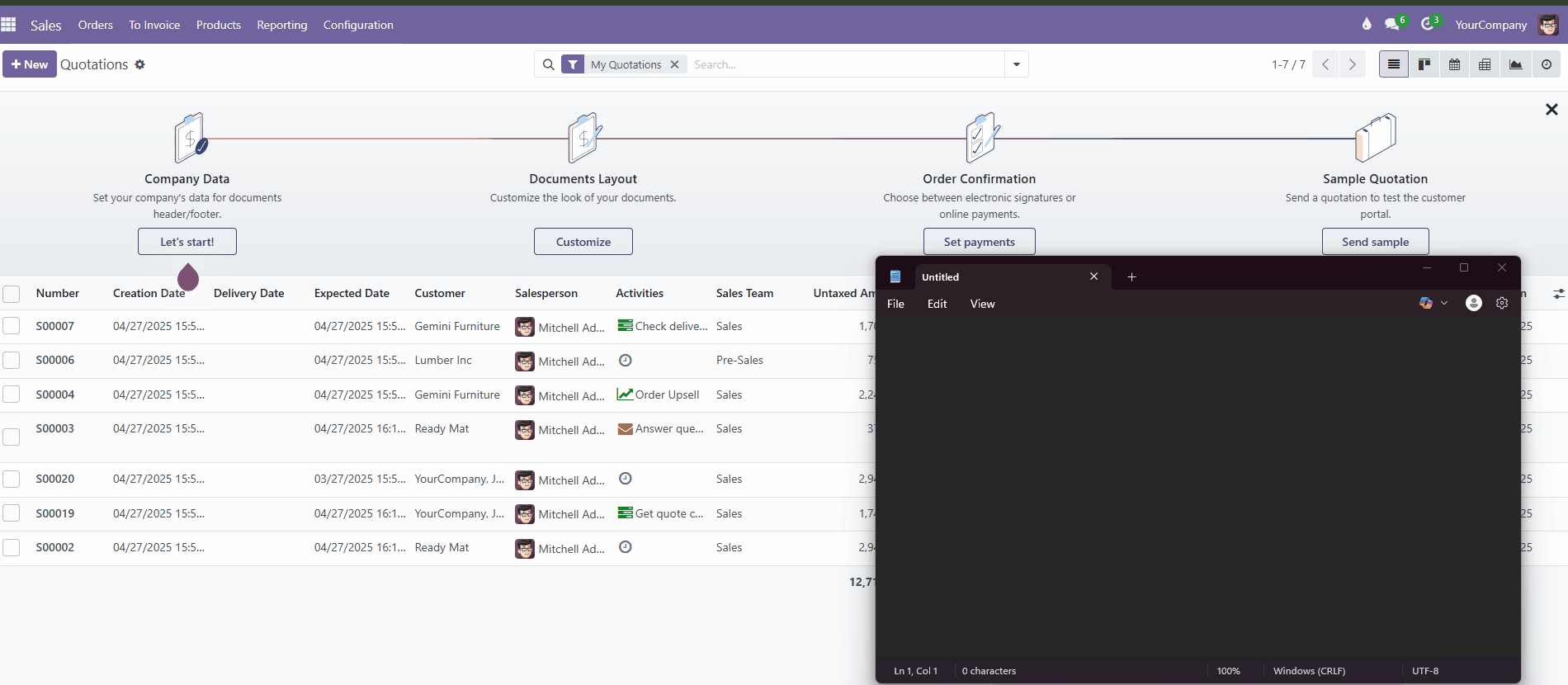
Task: Click Let's start! button
Action: [187, 242]
